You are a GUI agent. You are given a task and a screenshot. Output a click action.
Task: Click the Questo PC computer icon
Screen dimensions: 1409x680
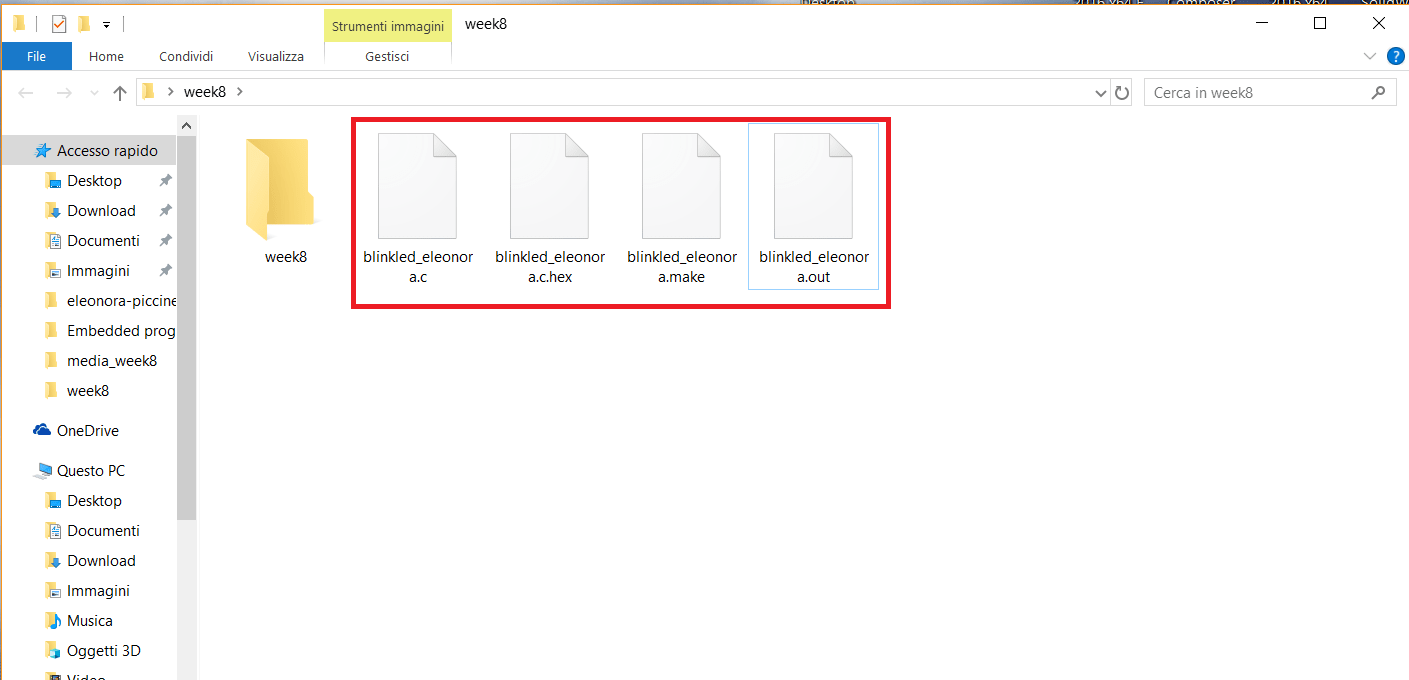coord(43,471)
